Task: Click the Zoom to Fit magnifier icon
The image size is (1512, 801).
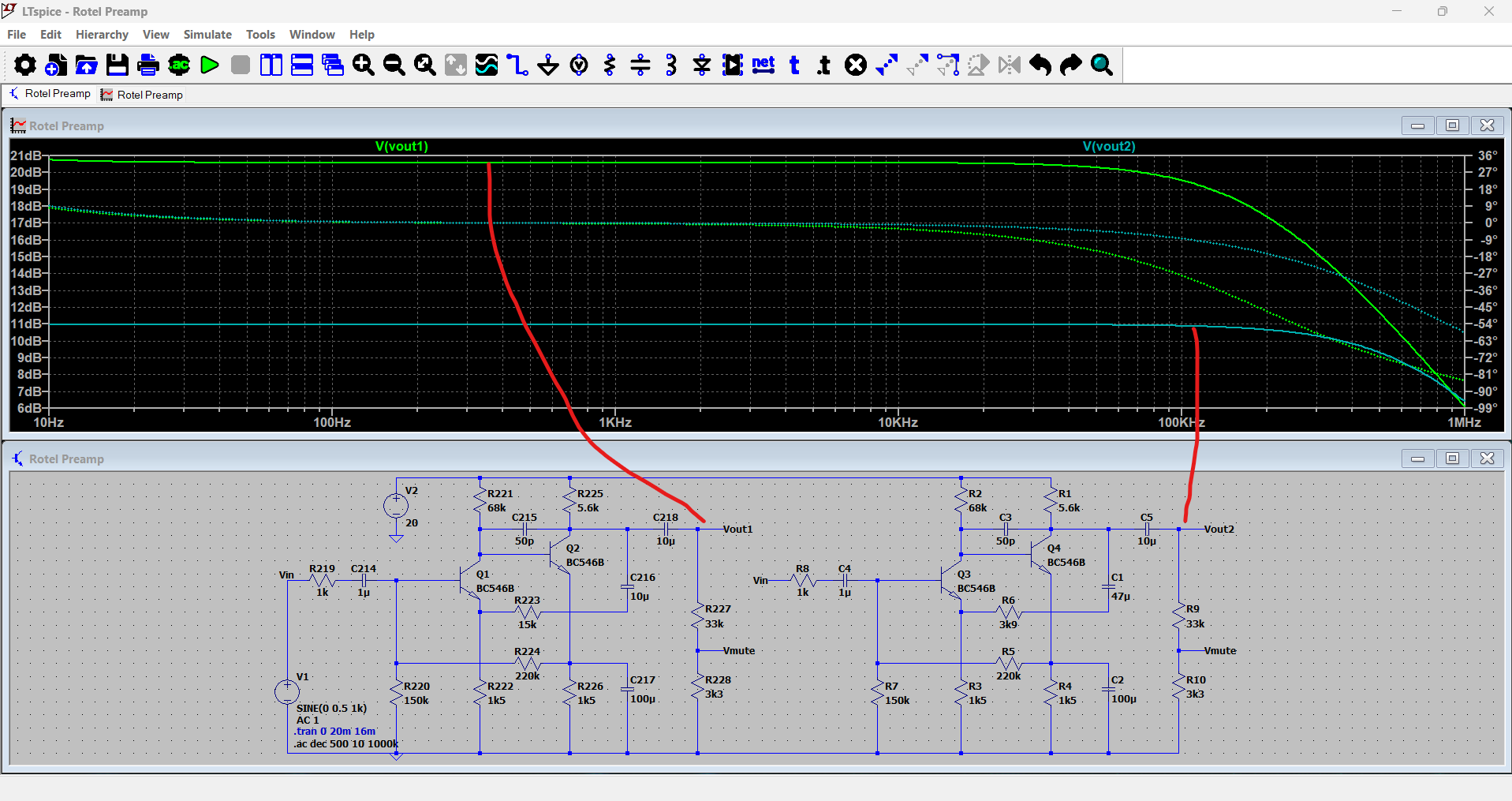Action: 425,65
